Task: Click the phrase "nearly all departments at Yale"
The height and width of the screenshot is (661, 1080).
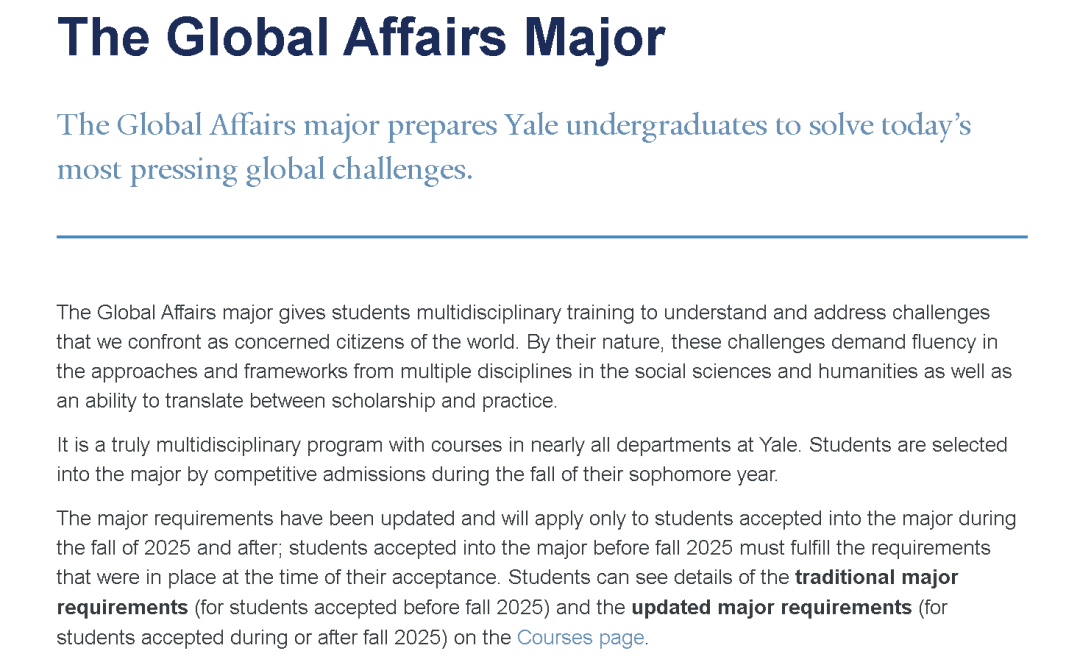Action: pos(597,444)
